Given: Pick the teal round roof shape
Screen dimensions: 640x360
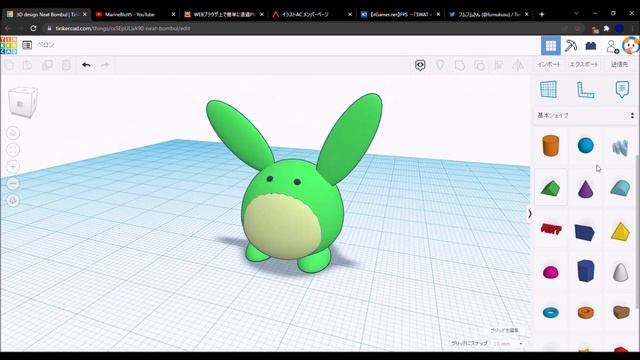Looking at the screenshot, I should (620, 188).
